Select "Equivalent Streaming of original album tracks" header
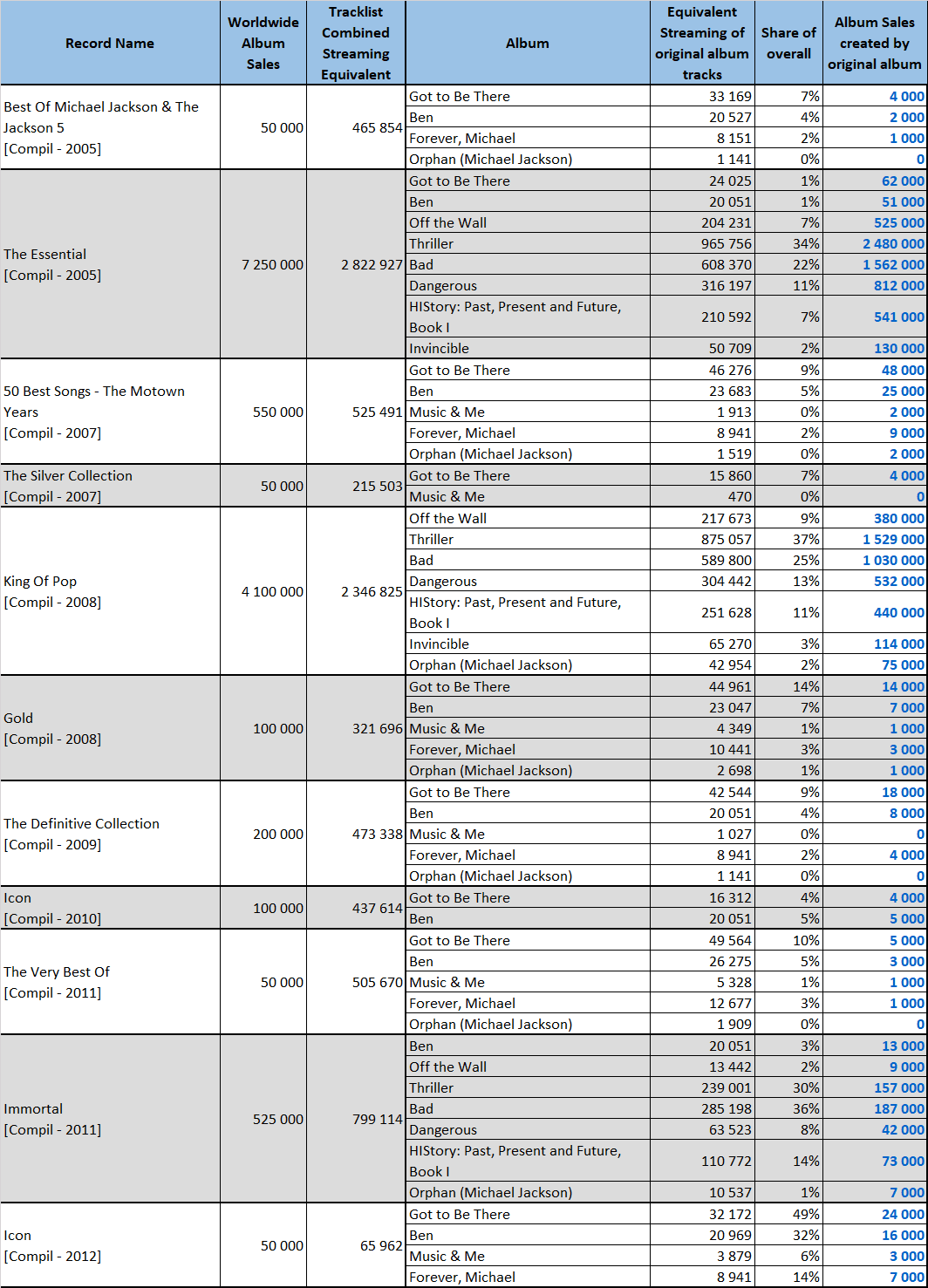Screen dimensions: 928x1288 [702, 43]
